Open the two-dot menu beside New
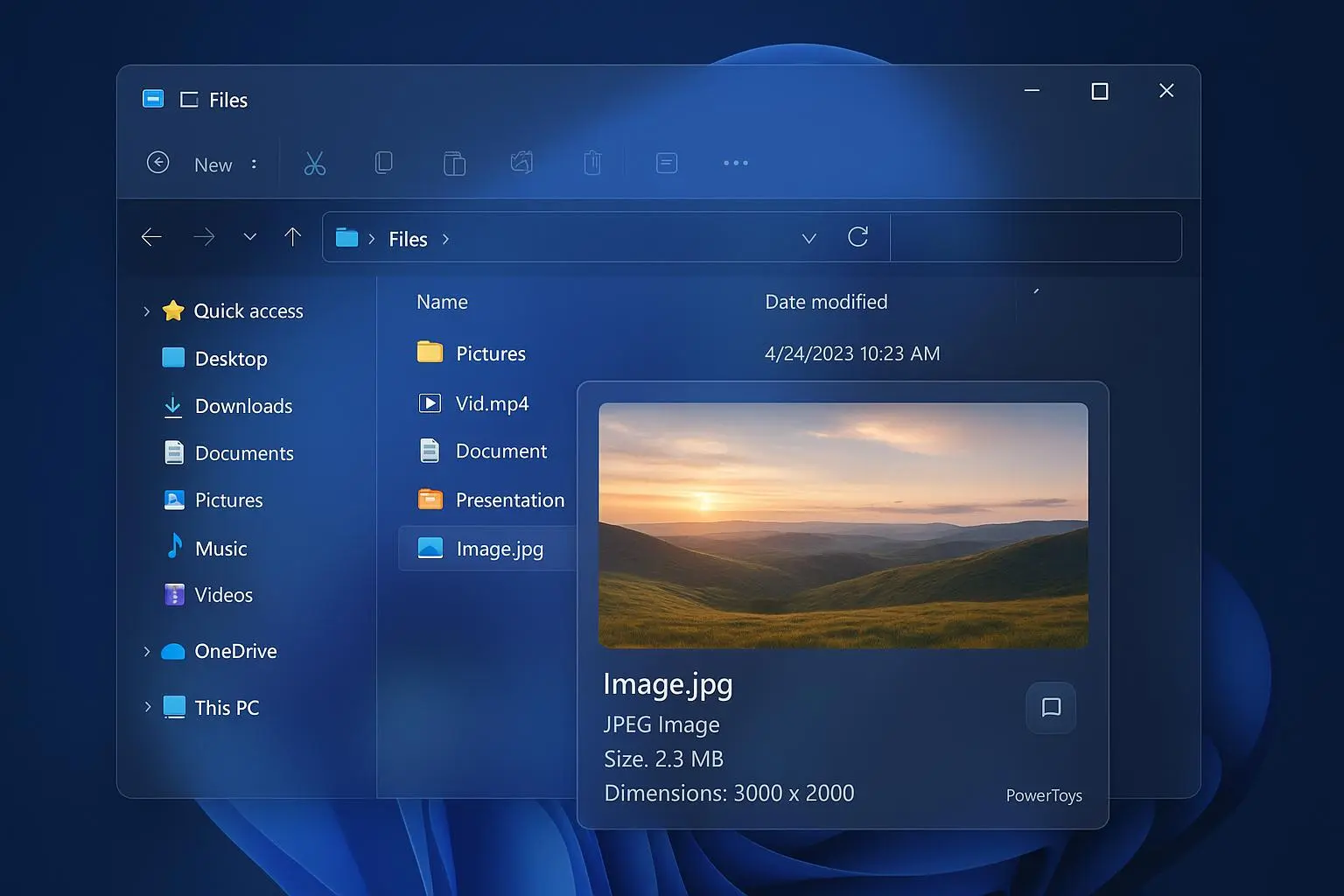The height and width of the screenshot is (896, 1344). [254, 164]
